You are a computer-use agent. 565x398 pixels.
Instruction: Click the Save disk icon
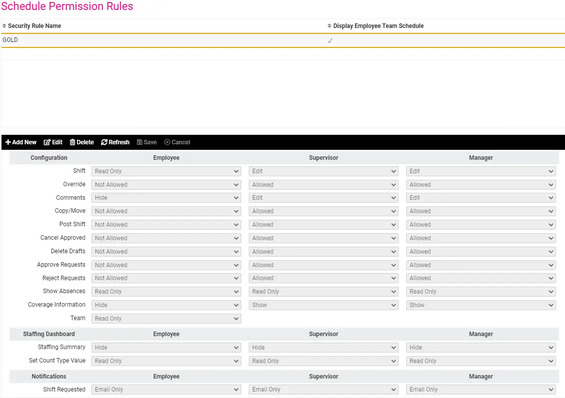pyautogui.click(x=140, y=142)
